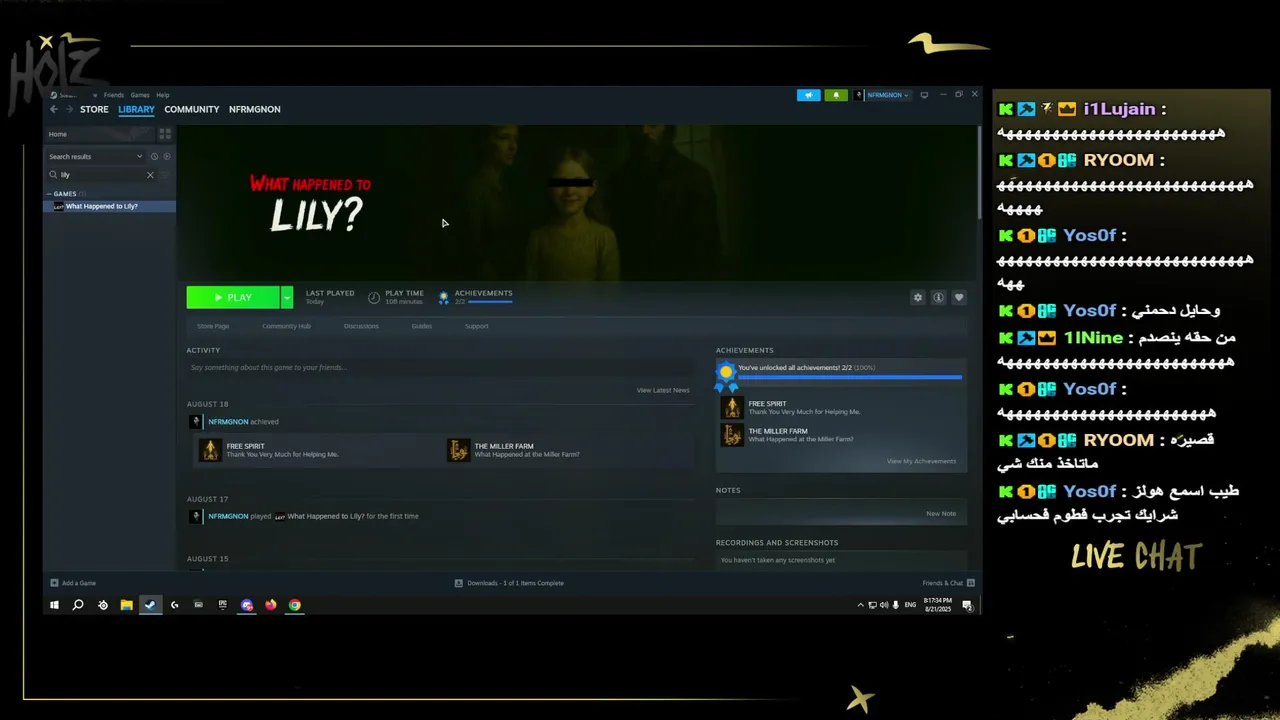1280x720 pixels.
Task: Open the green notifications bell
Action: click(836, 95)
